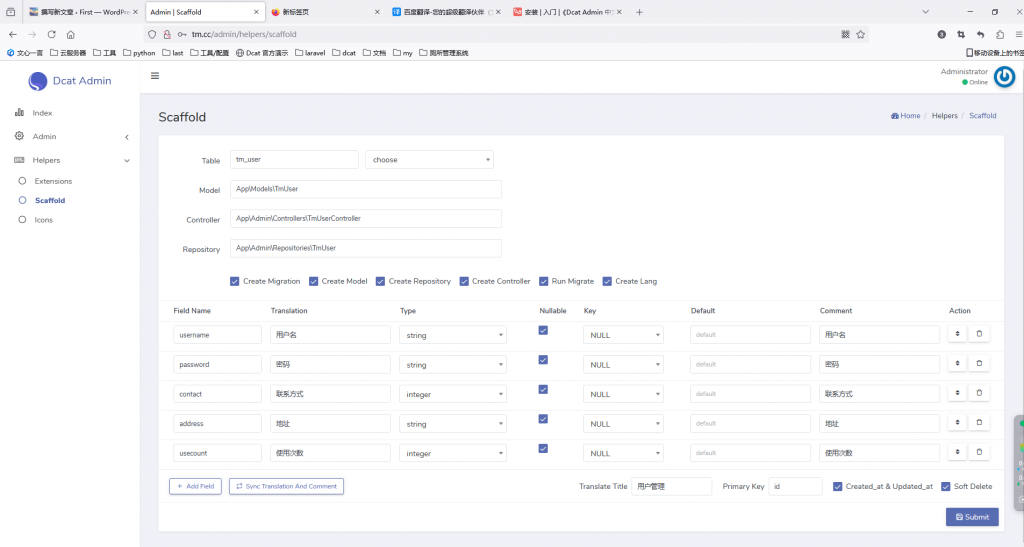
Task: Open Key dropdown for address row
Action: pos(623,424)
